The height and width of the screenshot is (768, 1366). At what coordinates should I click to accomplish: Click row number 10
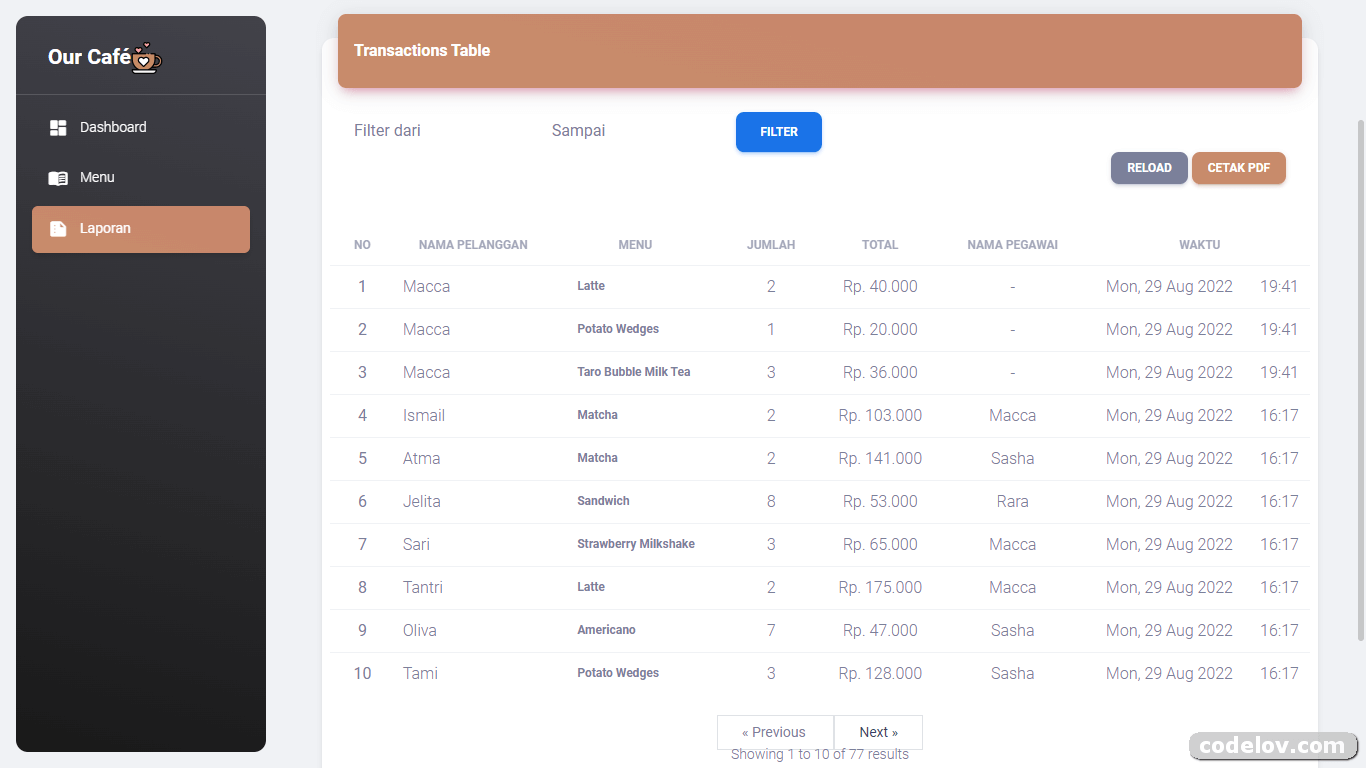362,673
